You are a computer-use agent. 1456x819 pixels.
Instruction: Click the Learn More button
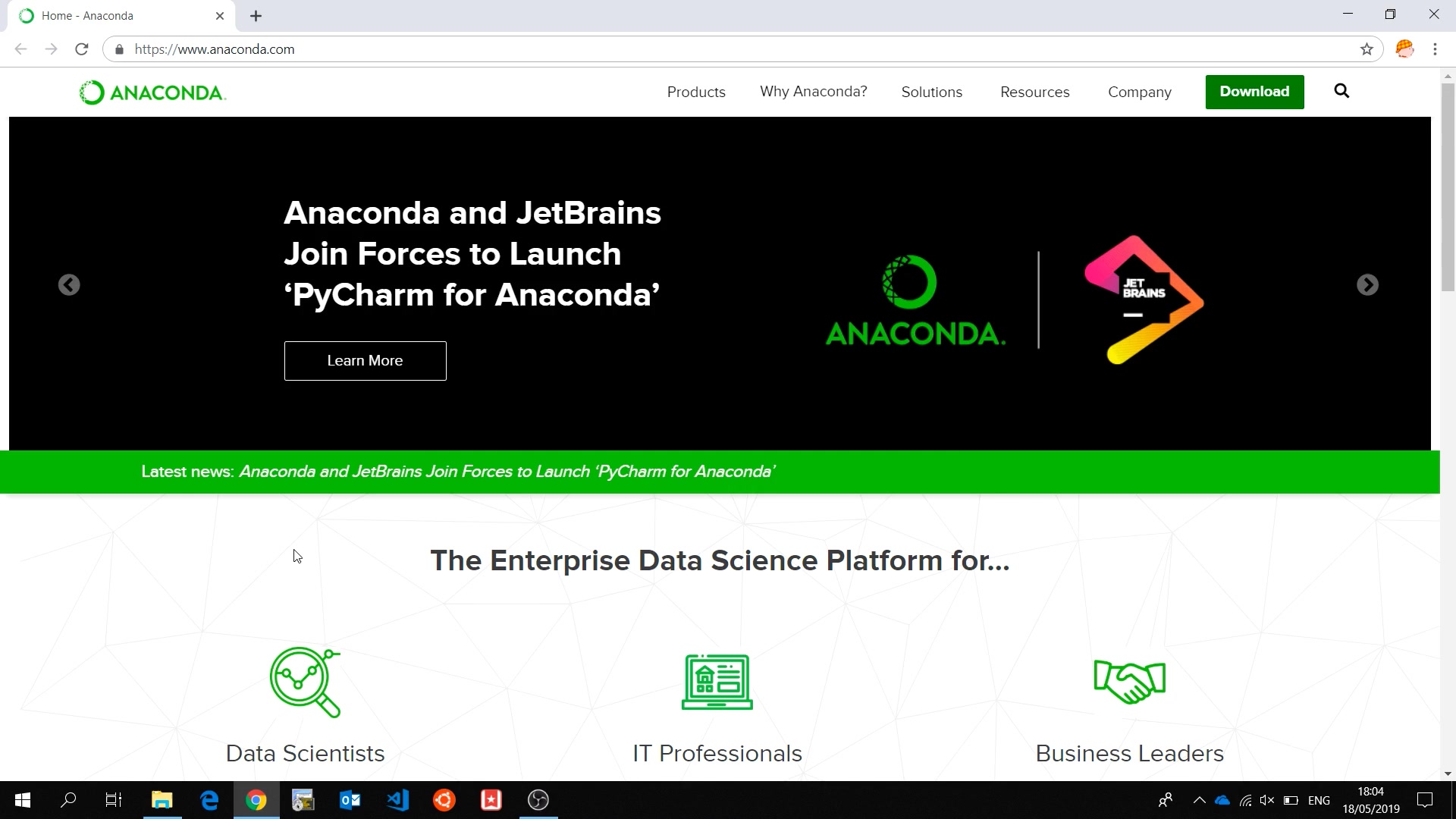(x=365, y=361)
